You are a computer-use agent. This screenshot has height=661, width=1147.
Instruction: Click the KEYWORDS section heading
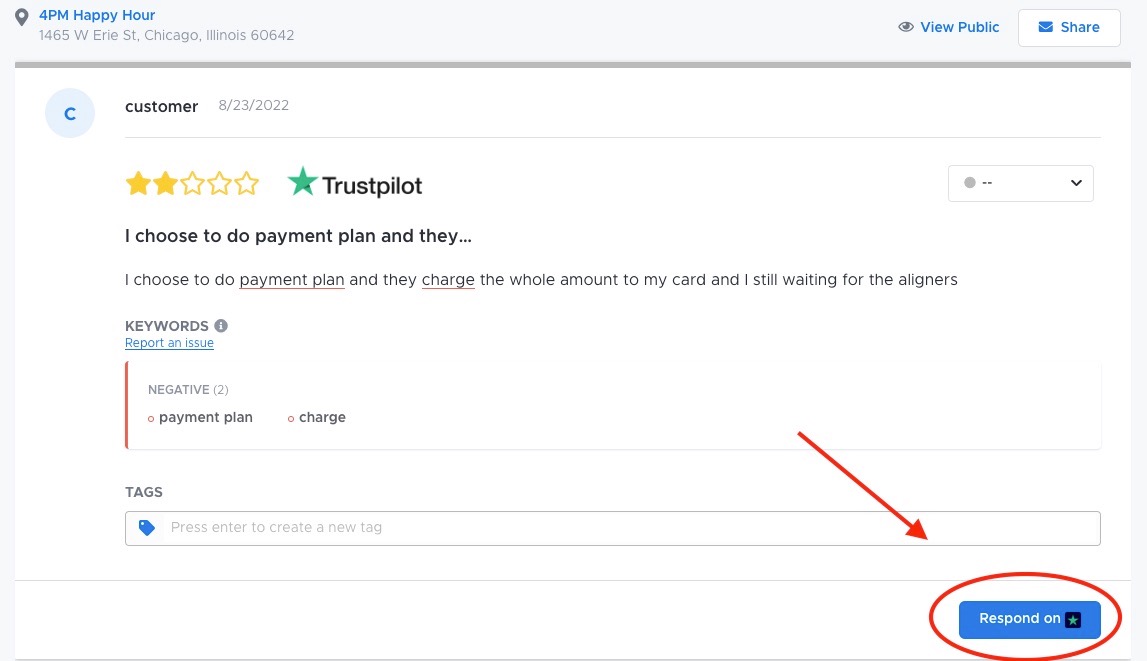click(167, 326)
